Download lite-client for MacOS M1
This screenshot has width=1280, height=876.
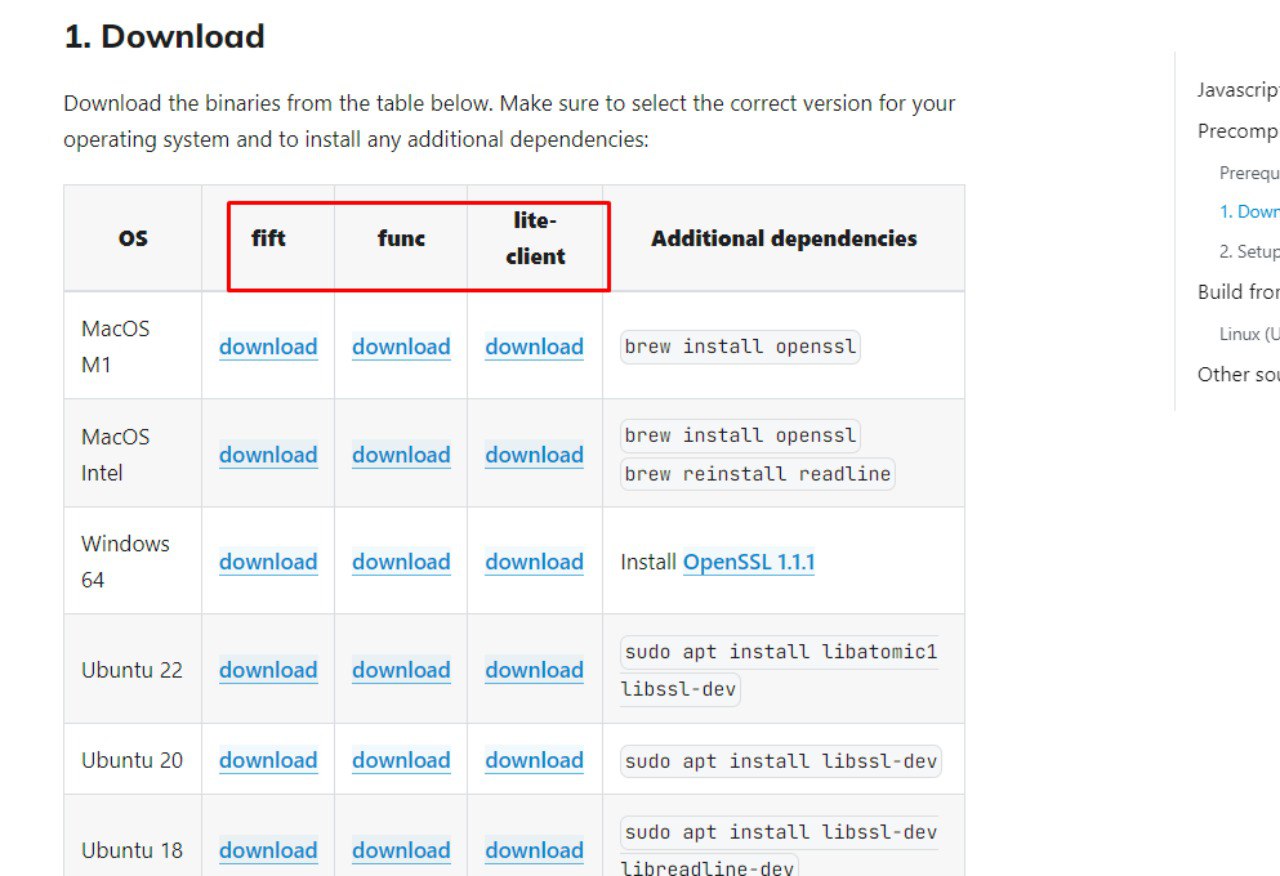click(534, 347)
